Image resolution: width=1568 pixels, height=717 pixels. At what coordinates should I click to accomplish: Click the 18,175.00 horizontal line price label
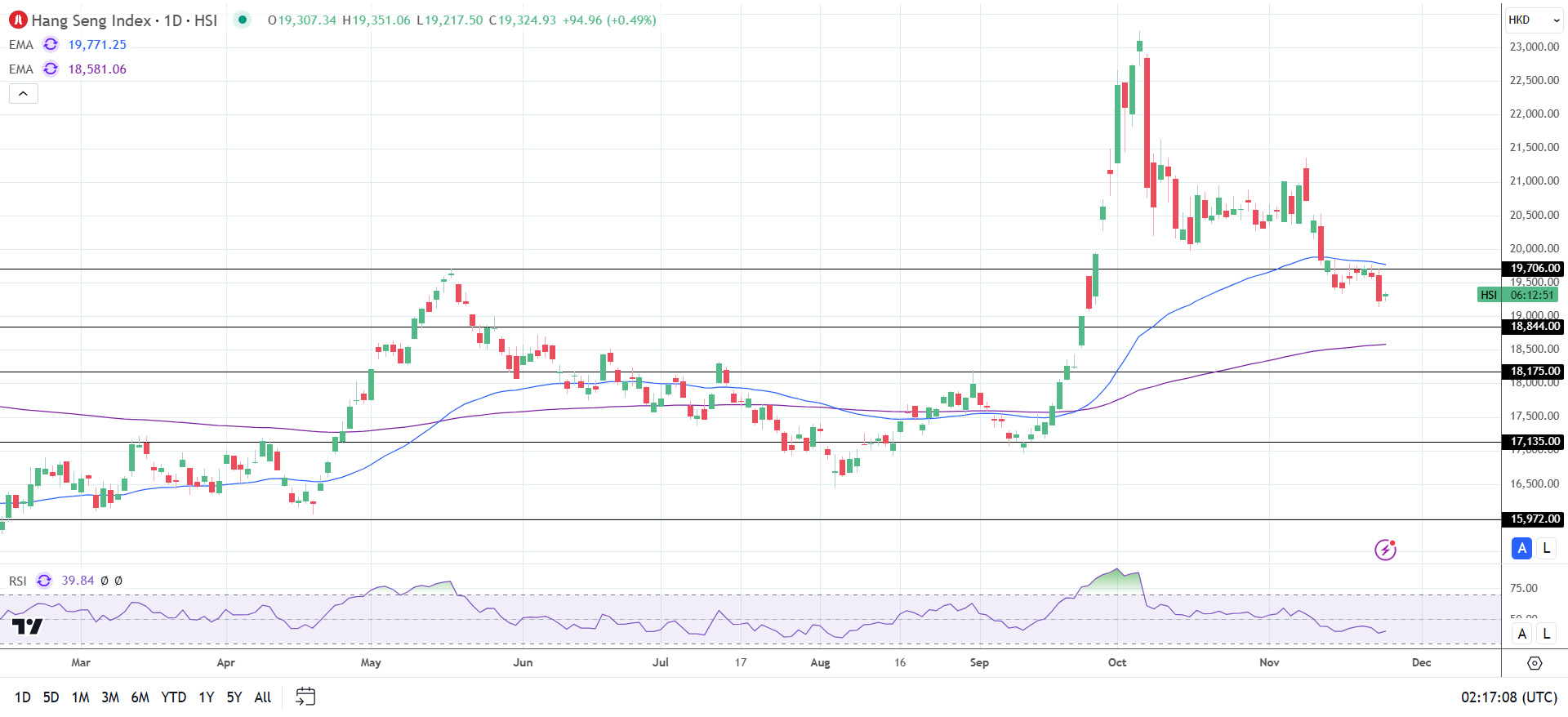click(x=1535, y=372)
